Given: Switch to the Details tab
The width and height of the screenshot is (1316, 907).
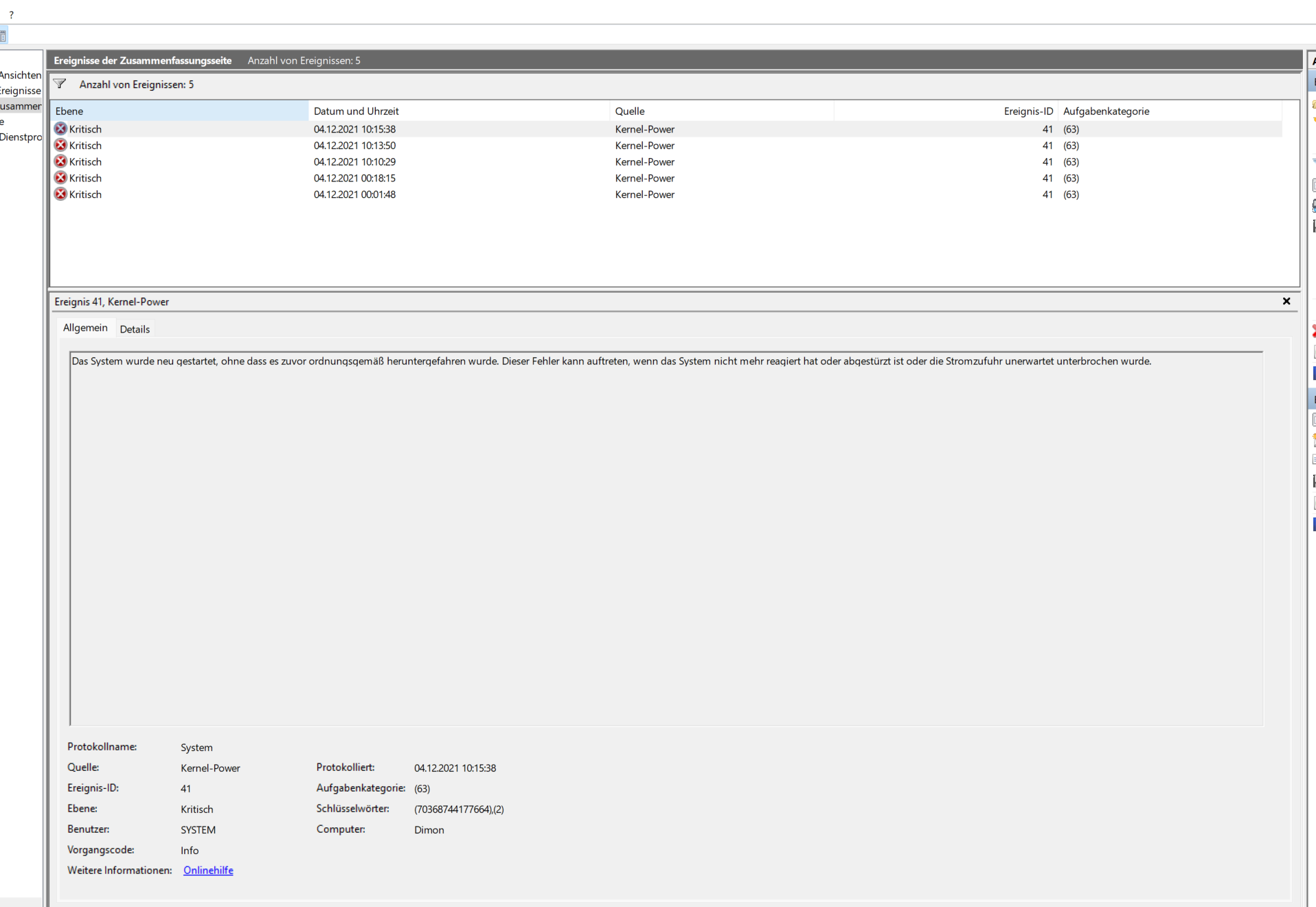Looking at the screenshot, I should pos(135,329).
